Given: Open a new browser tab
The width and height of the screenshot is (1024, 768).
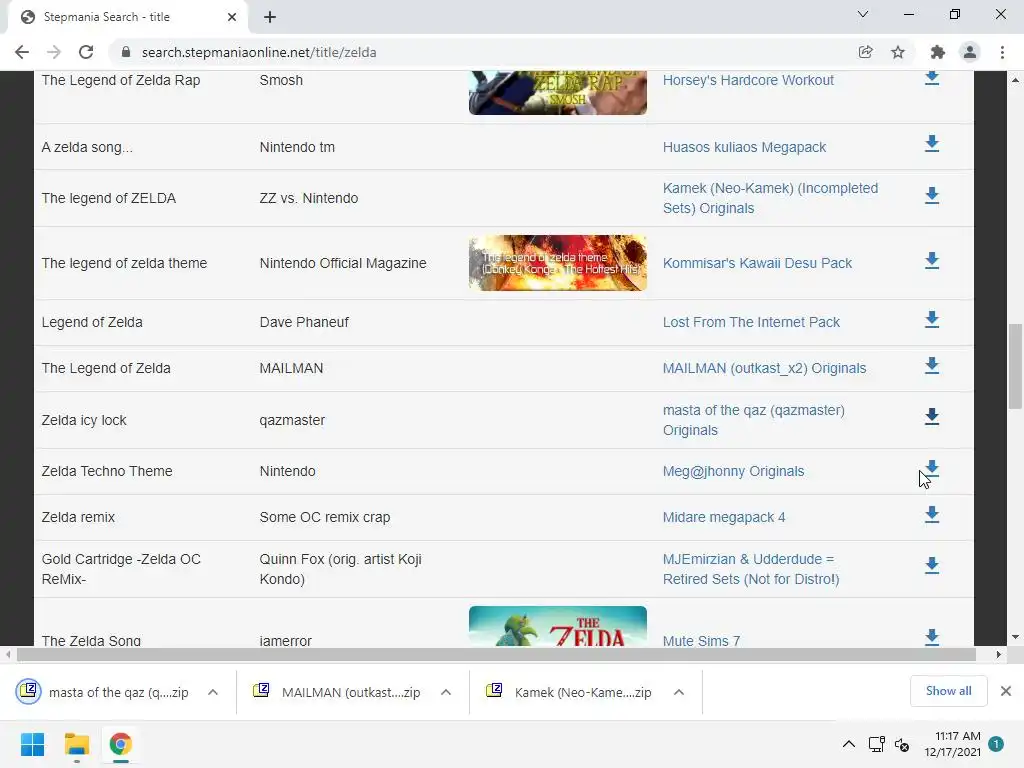Looking at the screenshot, I should coord(270,17).
